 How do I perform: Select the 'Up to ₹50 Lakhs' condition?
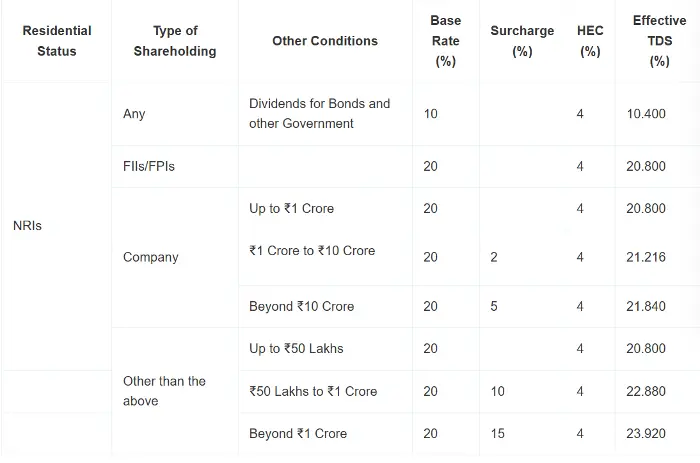coord(296,348)
